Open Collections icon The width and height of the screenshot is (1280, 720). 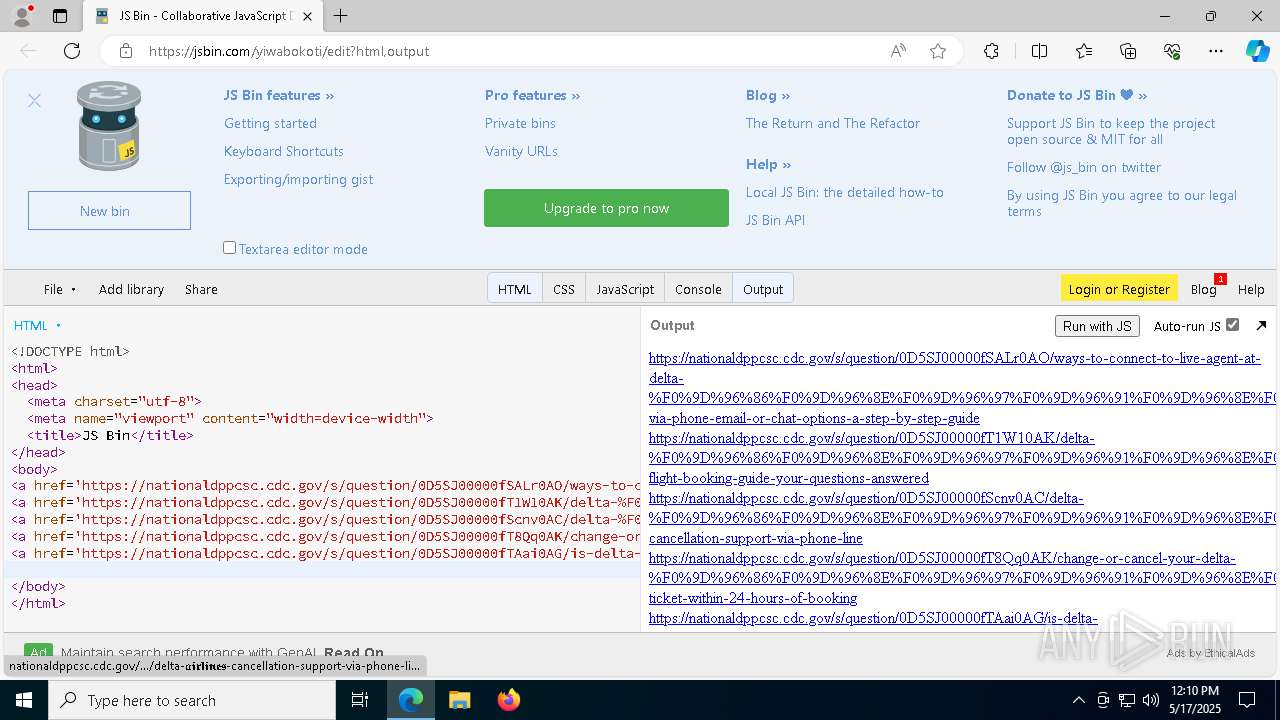pyautogui.click(x=1128, y=51)
